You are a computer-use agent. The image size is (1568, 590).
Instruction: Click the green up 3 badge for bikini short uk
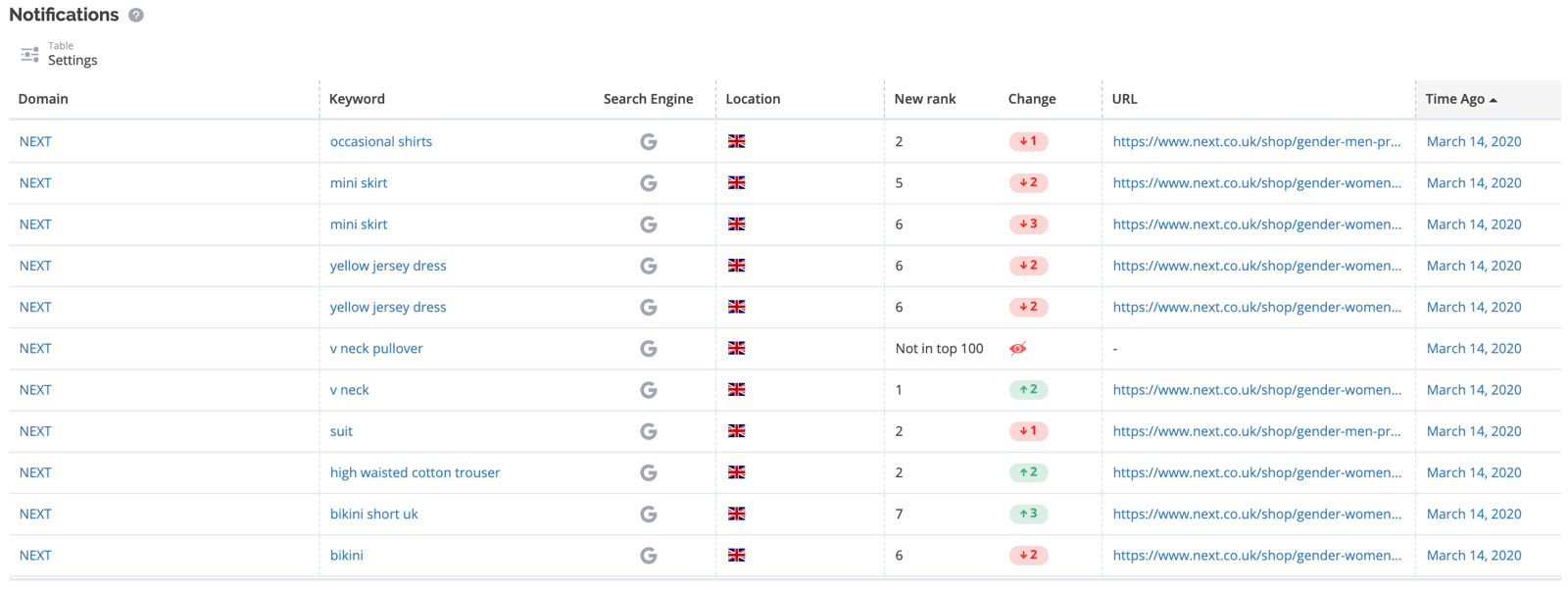tap(1028, 514)
